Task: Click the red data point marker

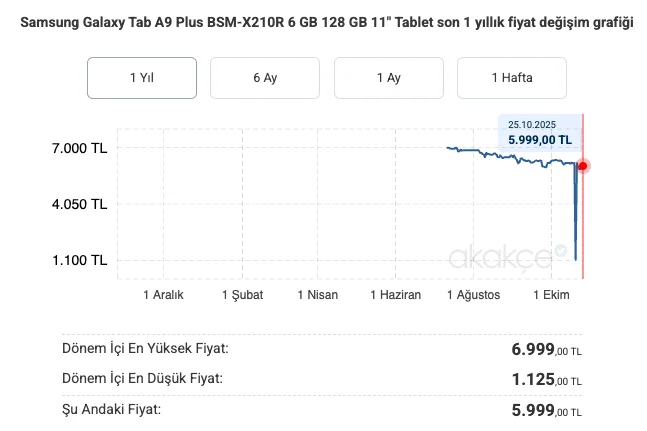Action: tap(583, 166)
